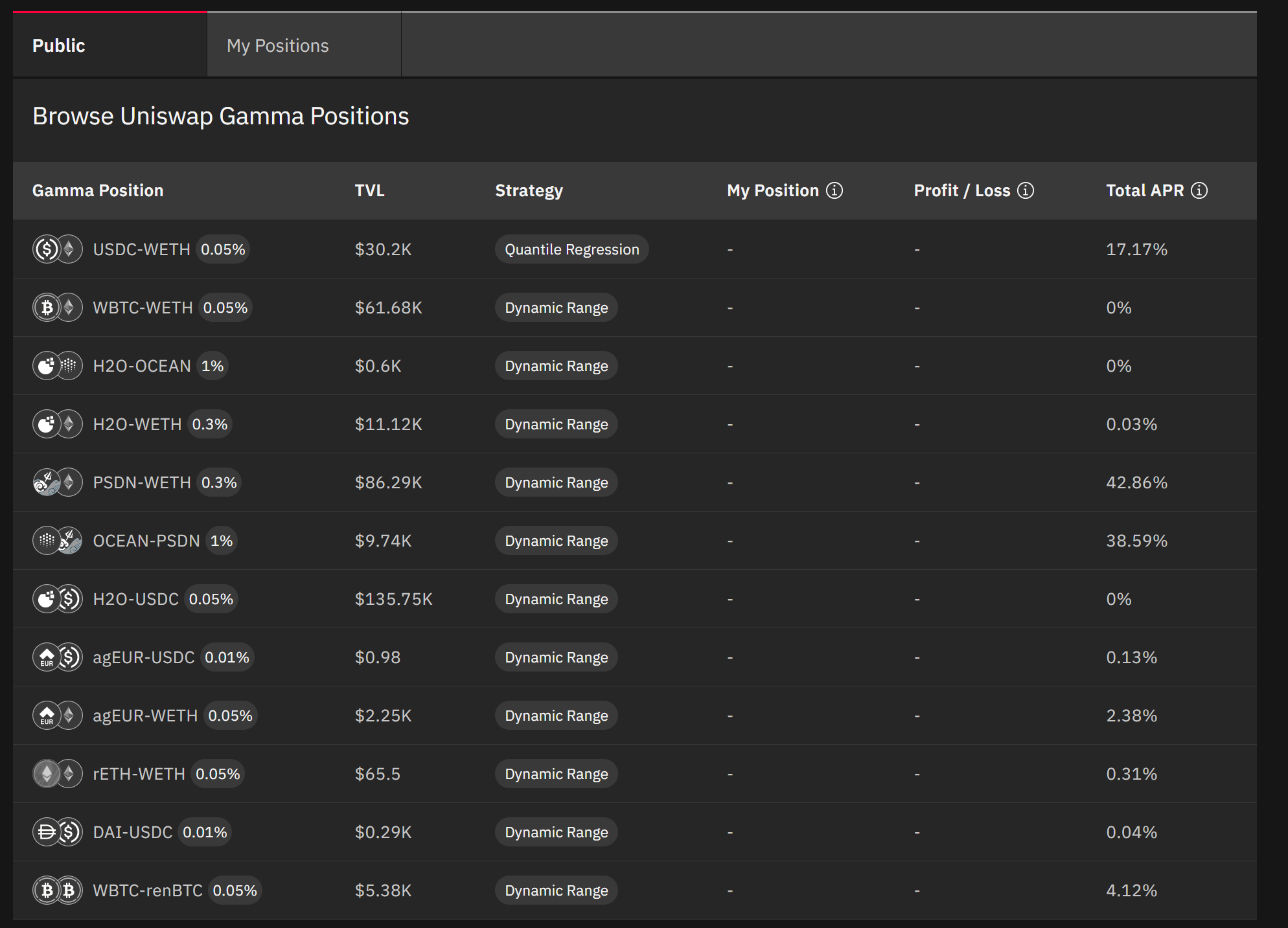1288x928 pixels.
Task: Click the $0.98 TVL value
Action: click(x=378, y=657)
